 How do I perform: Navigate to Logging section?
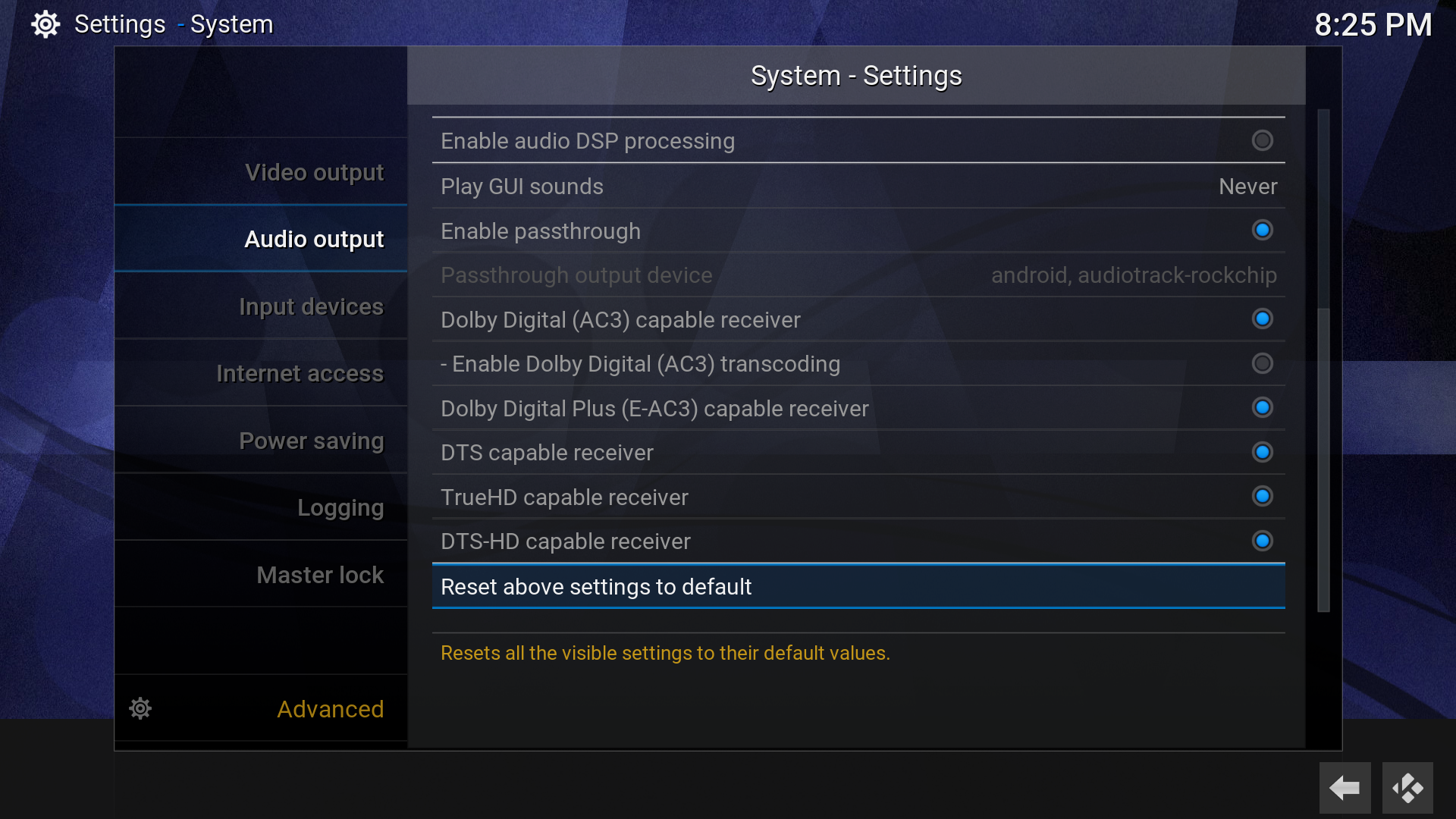[340, 507]
